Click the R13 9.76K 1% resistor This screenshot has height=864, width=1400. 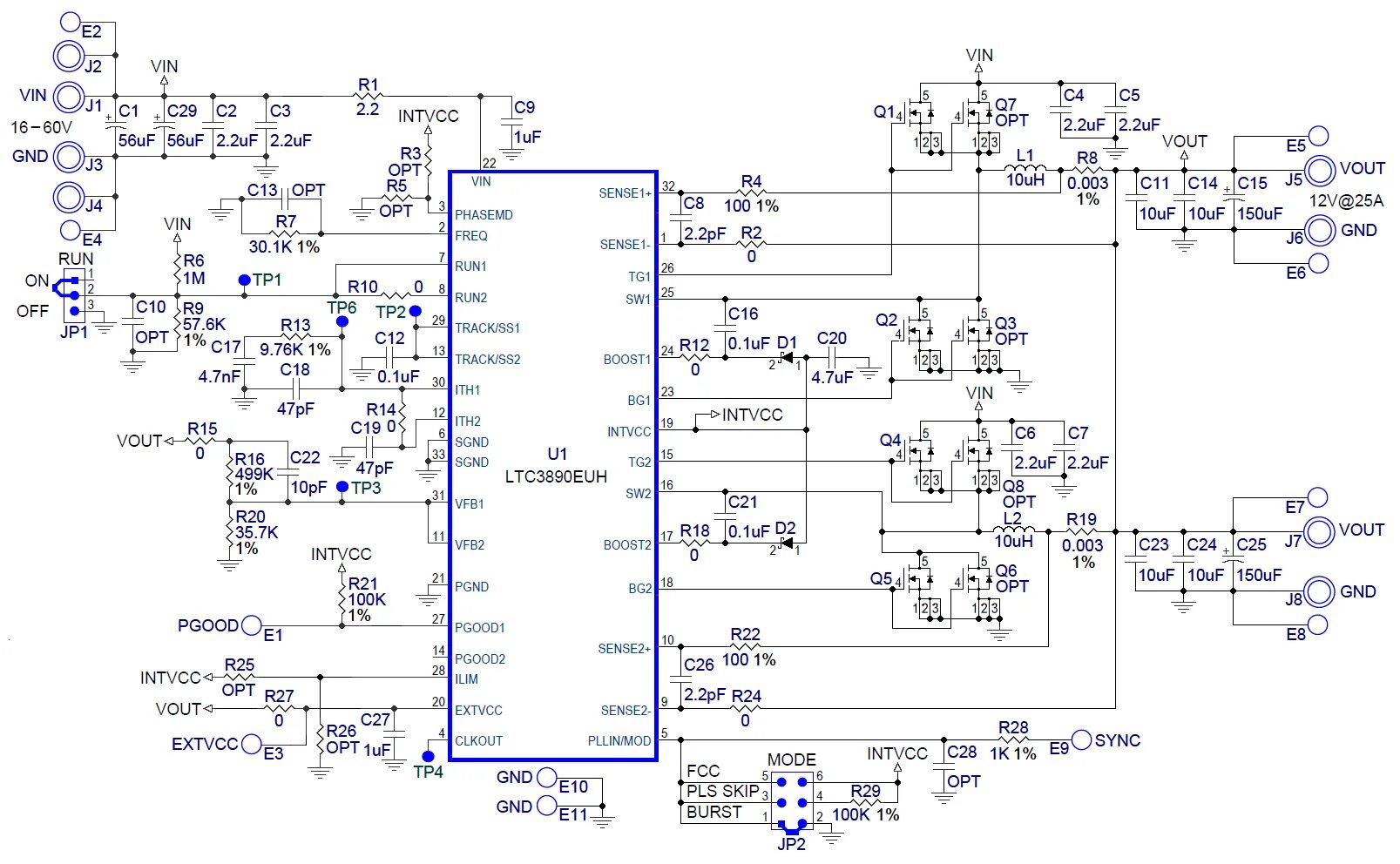pyautogui.click(x=296, y=337)
